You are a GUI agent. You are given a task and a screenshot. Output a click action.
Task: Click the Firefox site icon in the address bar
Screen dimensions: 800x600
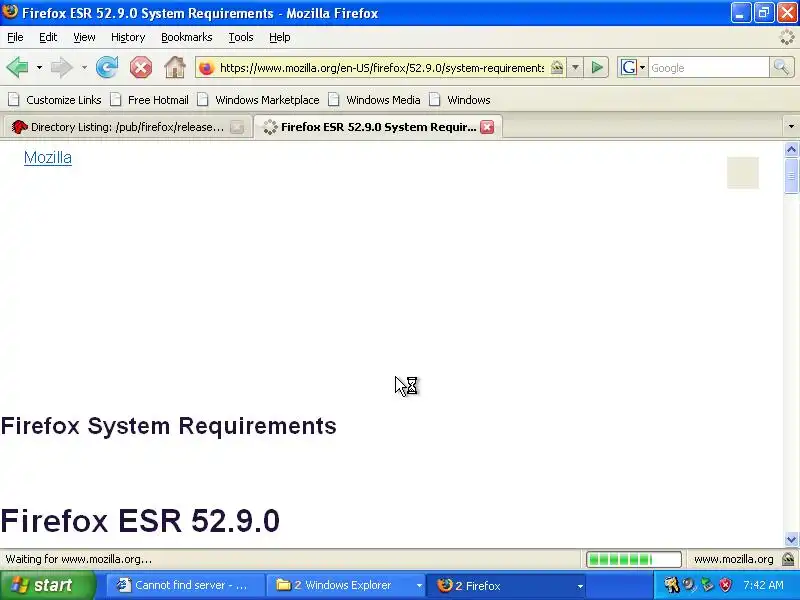click(207, 67)
